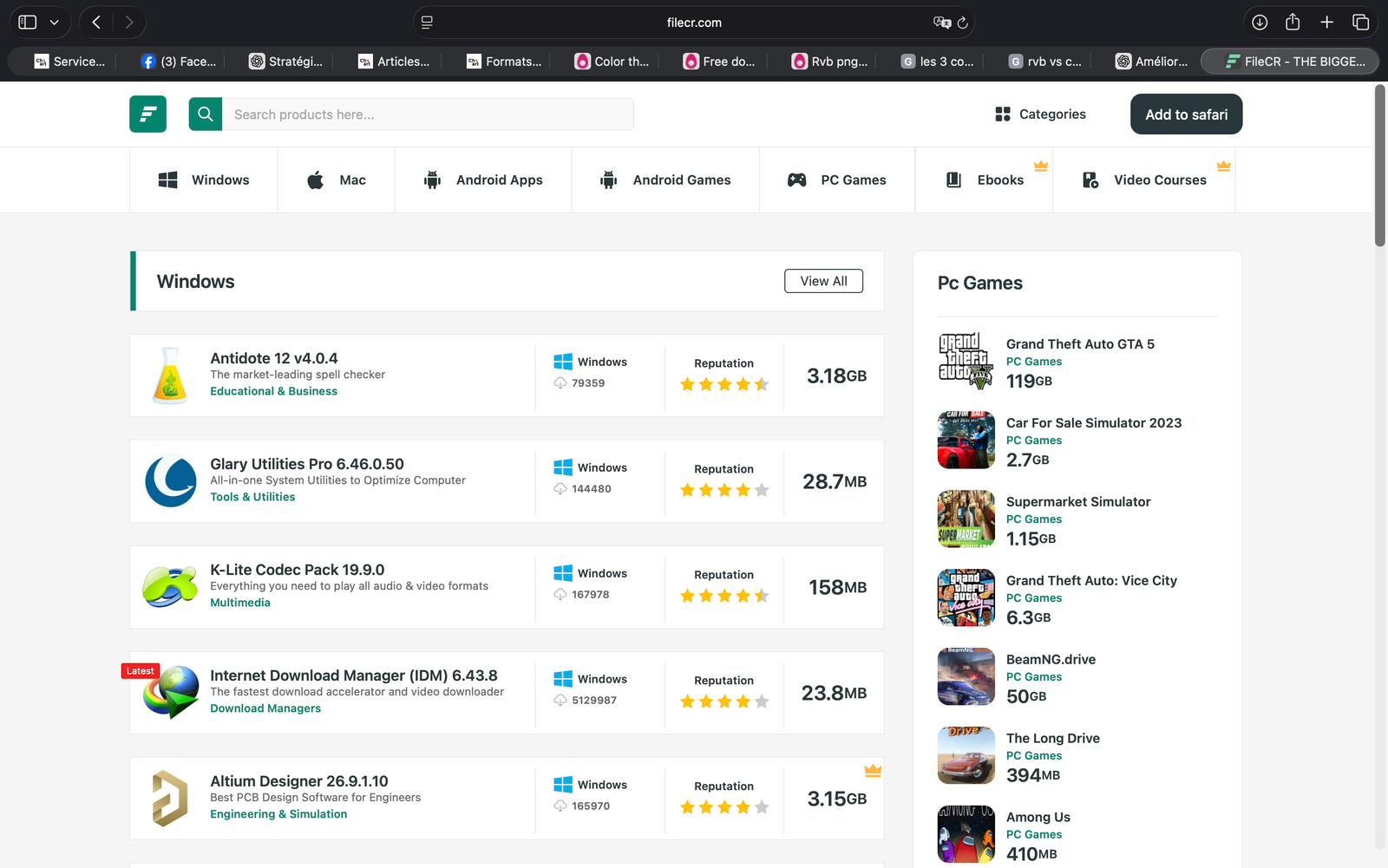Reload the page in address bar

tap(962, 23)
